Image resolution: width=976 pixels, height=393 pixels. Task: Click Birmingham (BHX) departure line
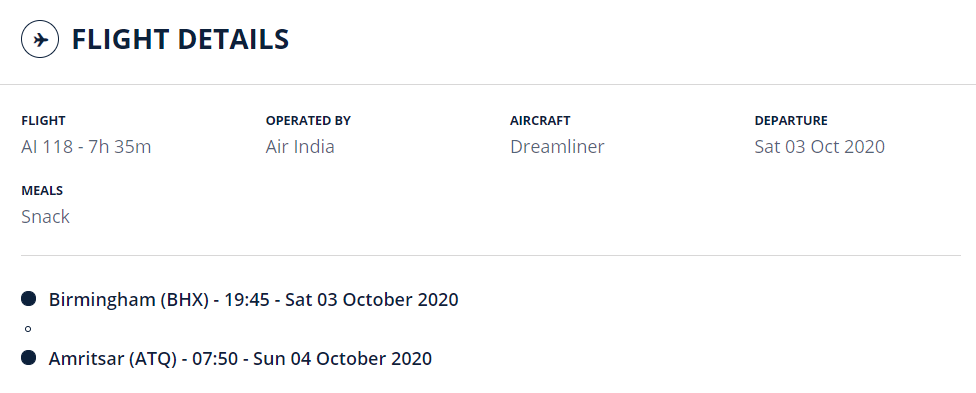click(253, 300)
